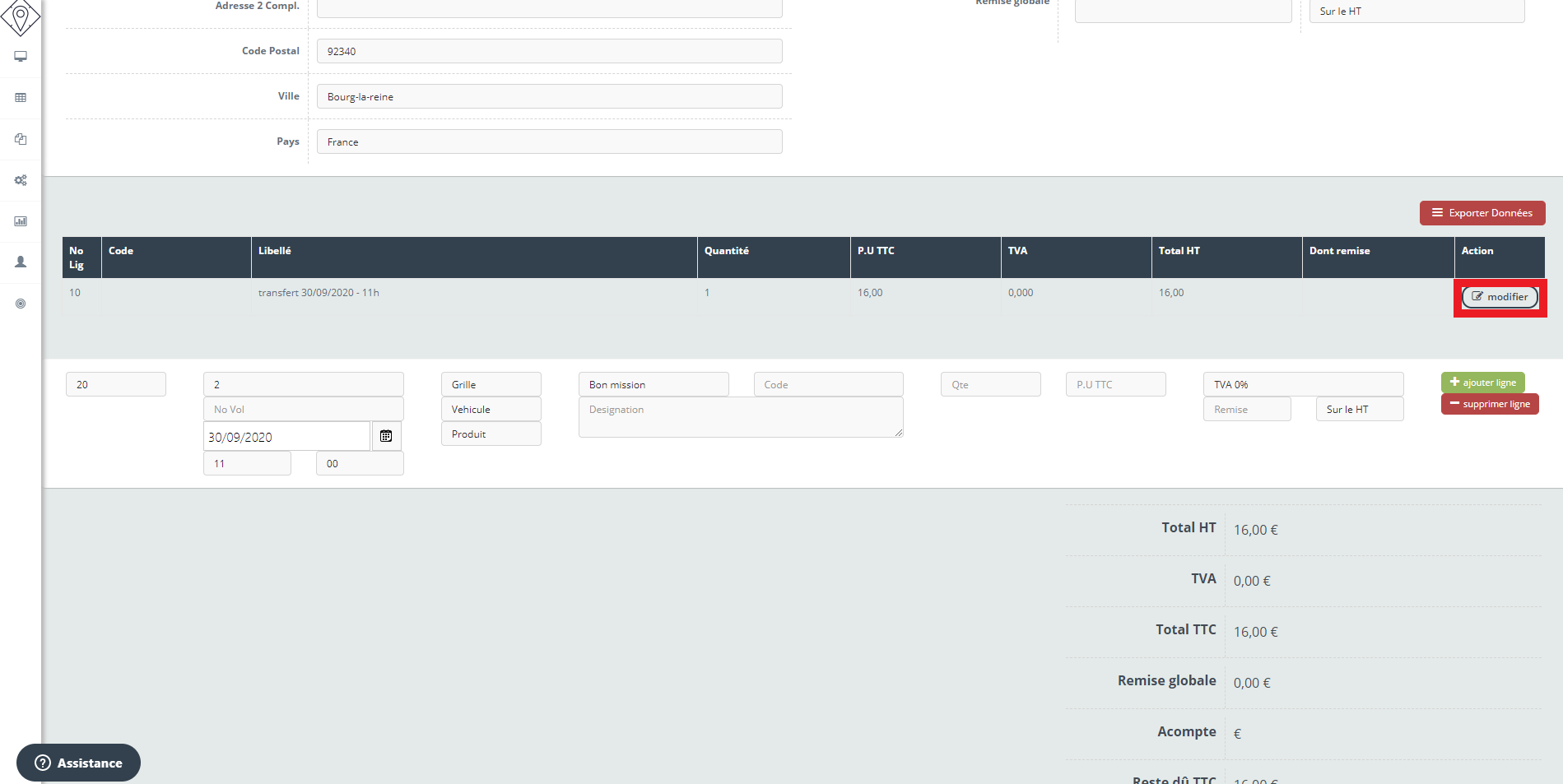Expand the TVA 0% dropdown
1563x784 pixels.
[x=1302, y=384]
